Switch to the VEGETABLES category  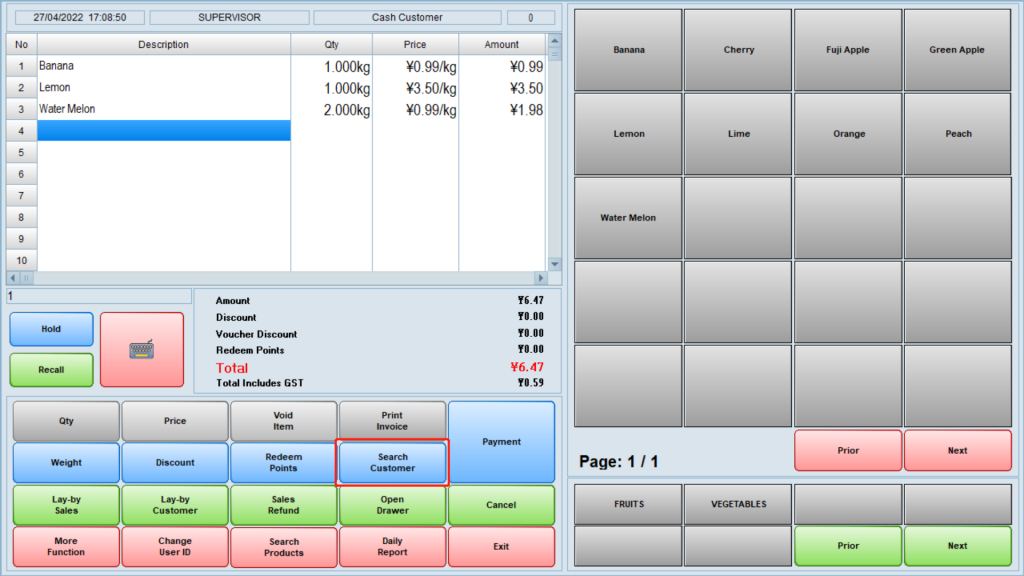[738, 505]
